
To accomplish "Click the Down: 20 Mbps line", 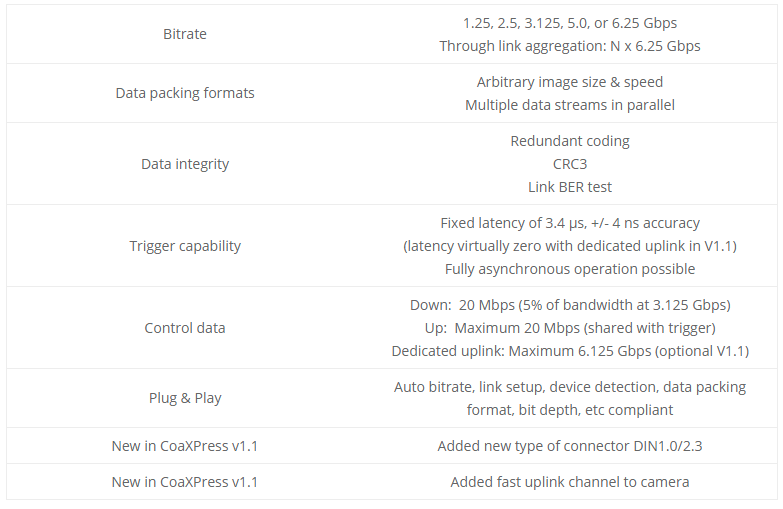I will pos(570,305).
